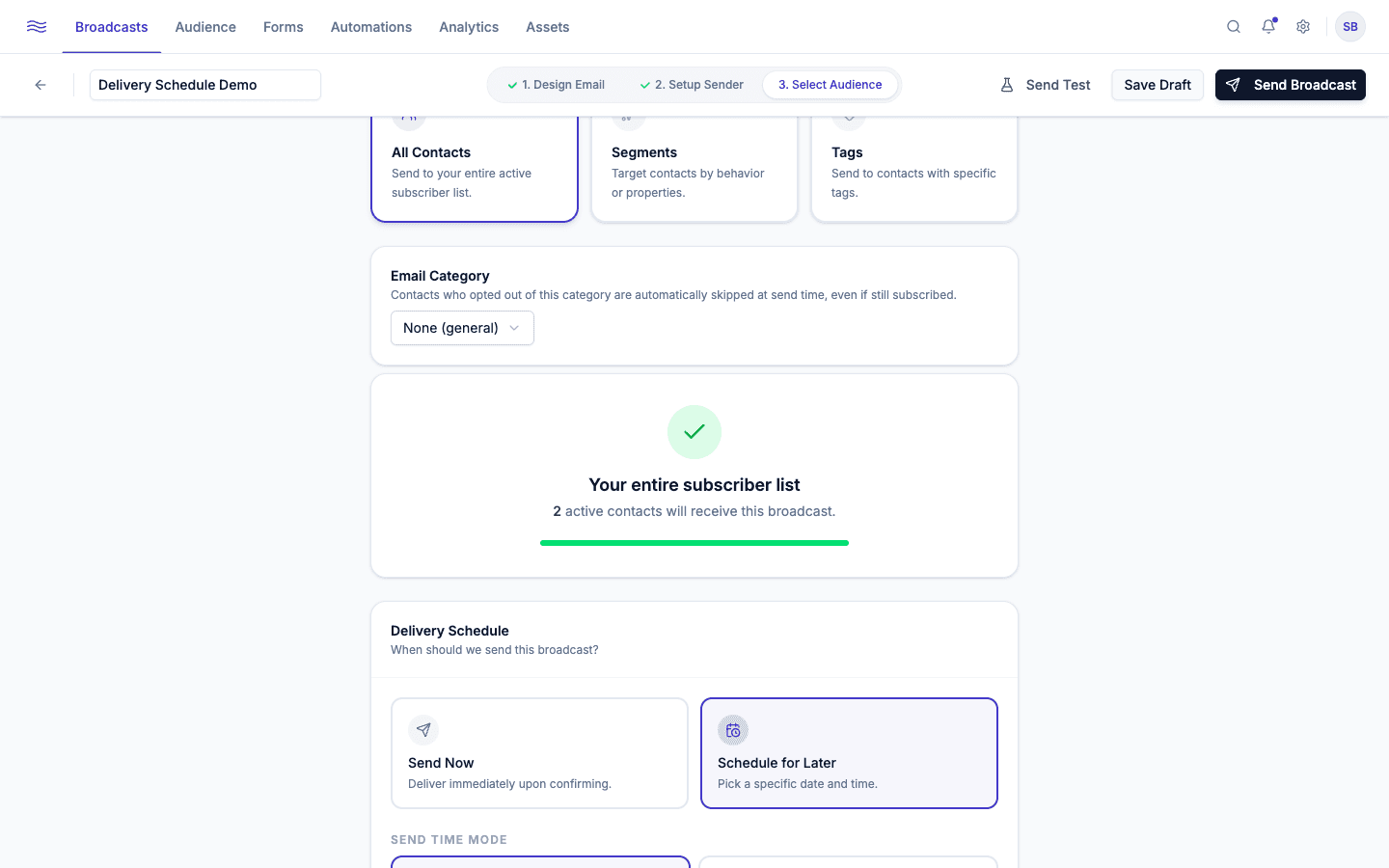Open the Audience tab
This screenshot has height=868, width=1389.
pyautogui.click(x=205, y=27)
